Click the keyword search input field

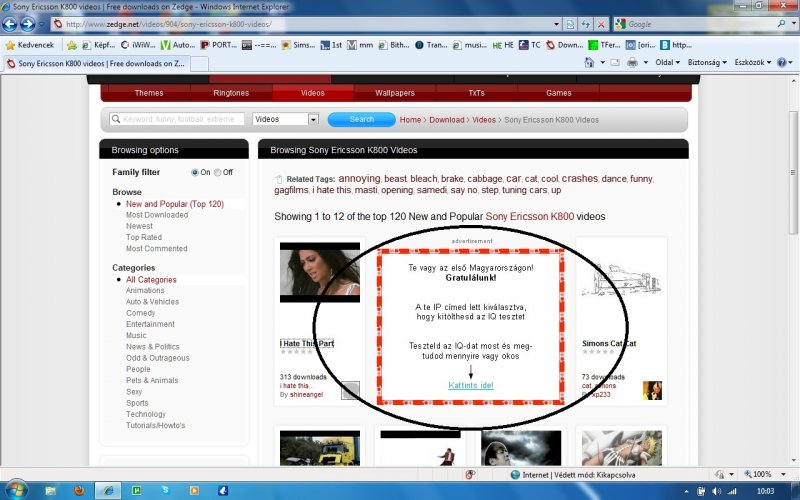[x=177, y=119]
